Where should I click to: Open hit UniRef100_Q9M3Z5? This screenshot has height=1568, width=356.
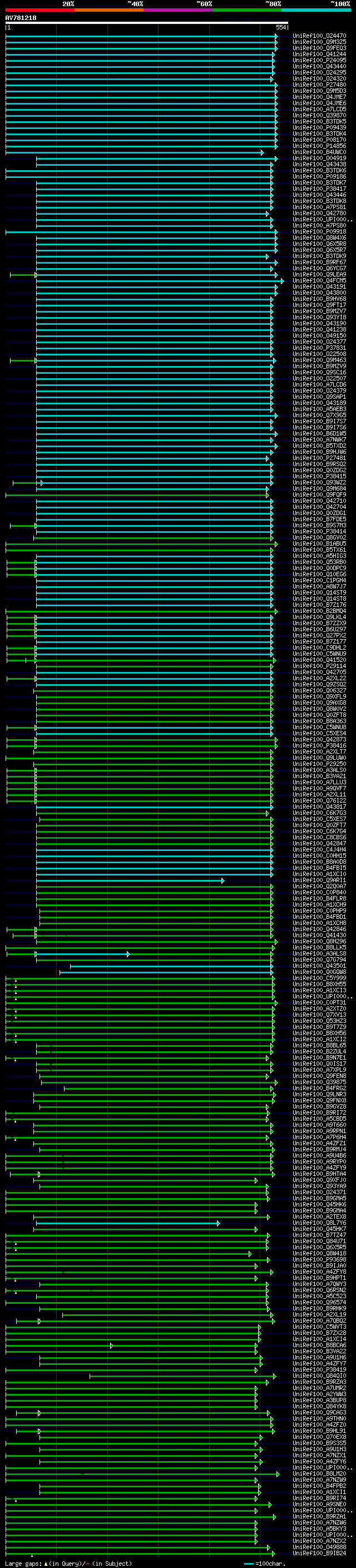point(319,42)
